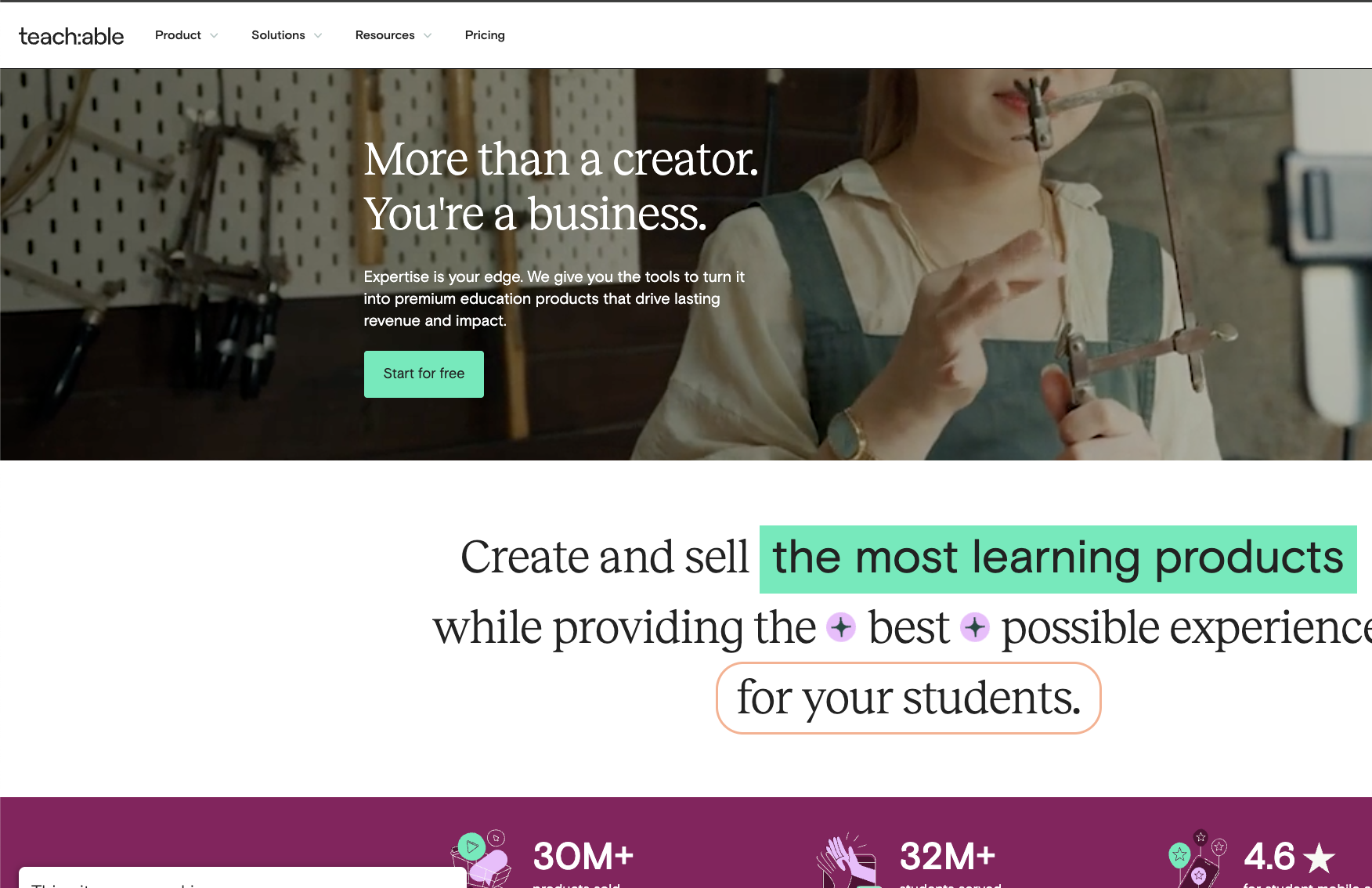1372x888 pixels.
Task: Click the purple sparkle icon before 'best'
Action: click(842, 627)
